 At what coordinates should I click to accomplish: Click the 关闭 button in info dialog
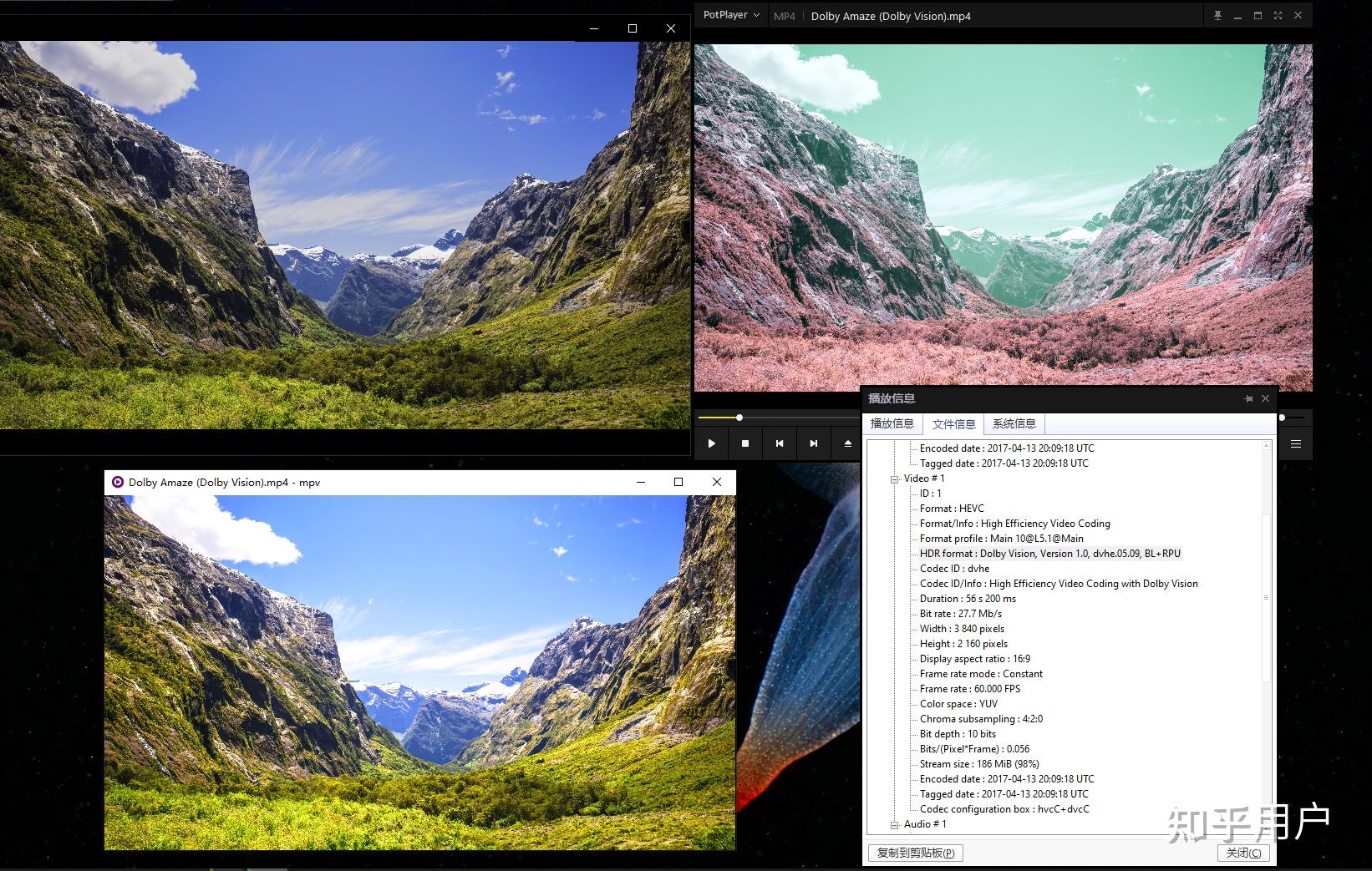coord(1243,853)
